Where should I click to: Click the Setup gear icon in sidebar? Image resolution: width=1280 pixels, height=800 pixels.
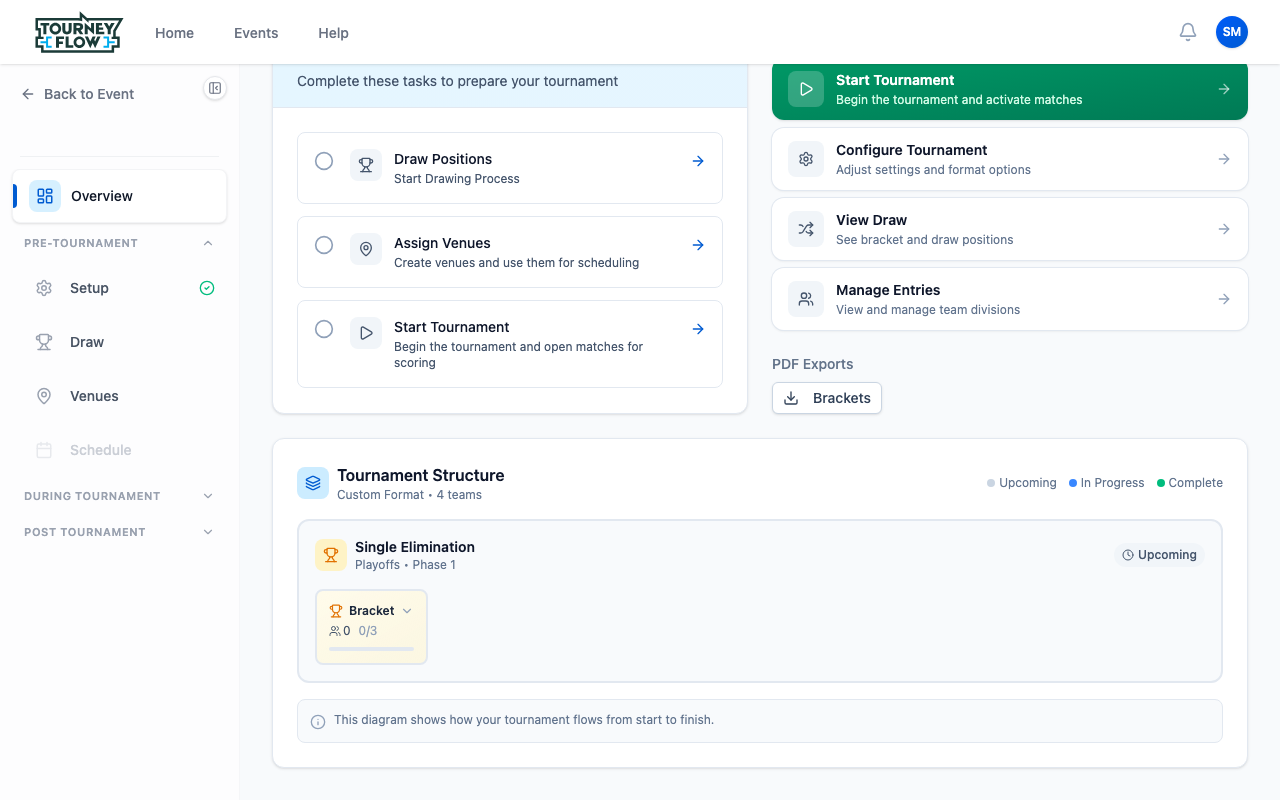click(x=44, y=288)
